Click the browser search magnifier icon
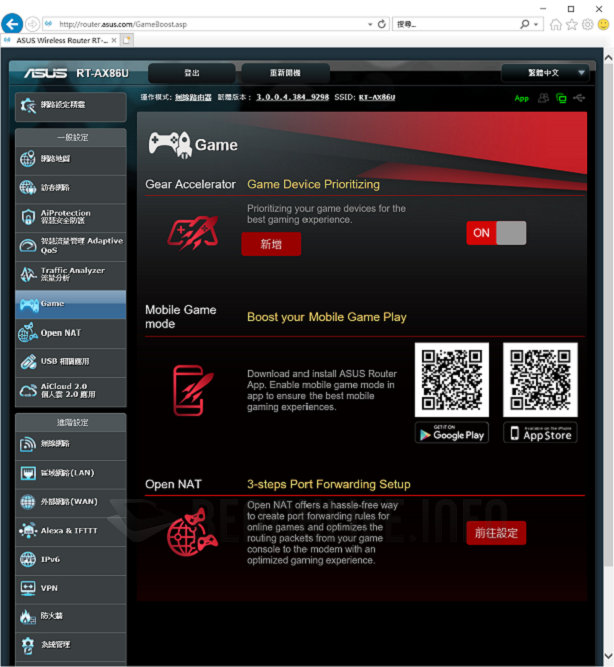The width and height of the screenshot is (614, 667). (525, 24)
